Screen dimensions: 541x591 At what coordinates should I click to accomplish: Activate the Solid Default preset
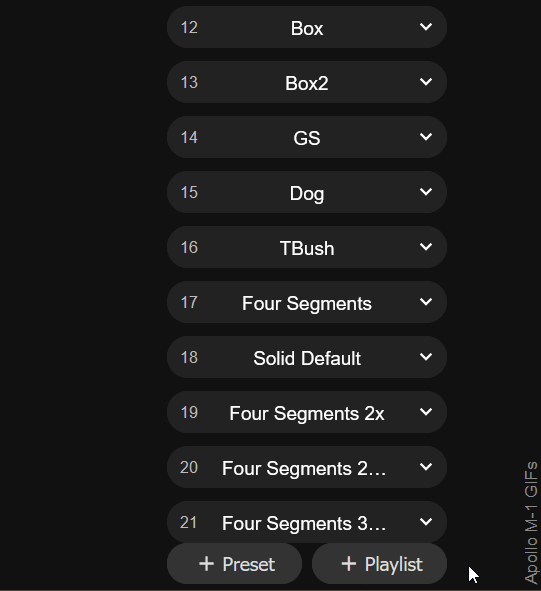pos(307,357)
